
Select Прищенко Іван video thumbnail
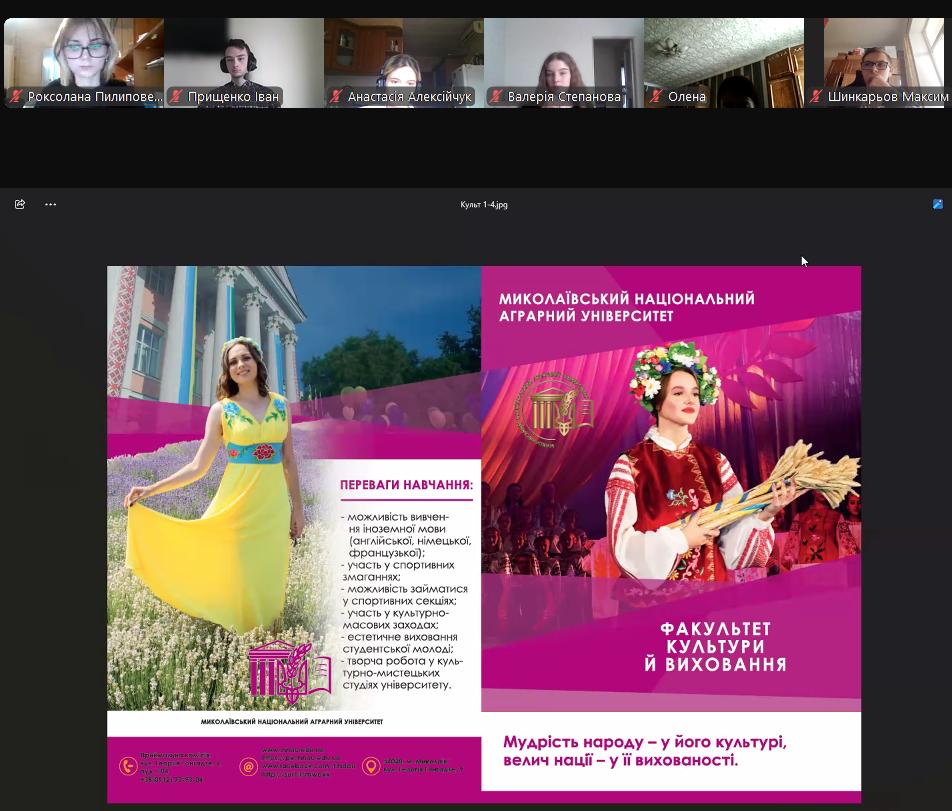[243, 55]
